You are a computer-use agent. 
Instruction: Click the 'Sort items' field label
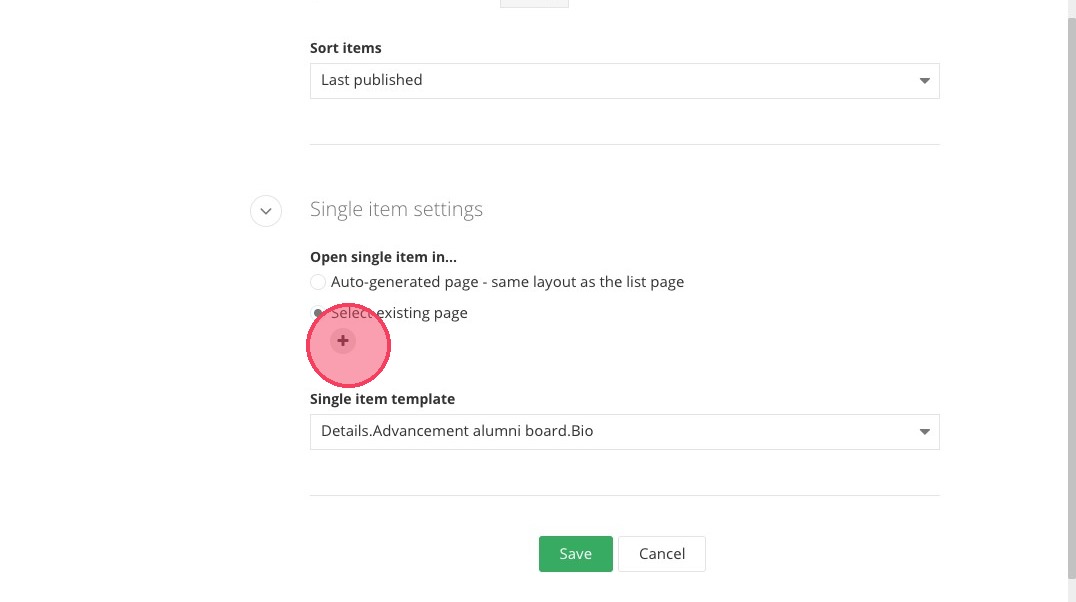point(345,48)
